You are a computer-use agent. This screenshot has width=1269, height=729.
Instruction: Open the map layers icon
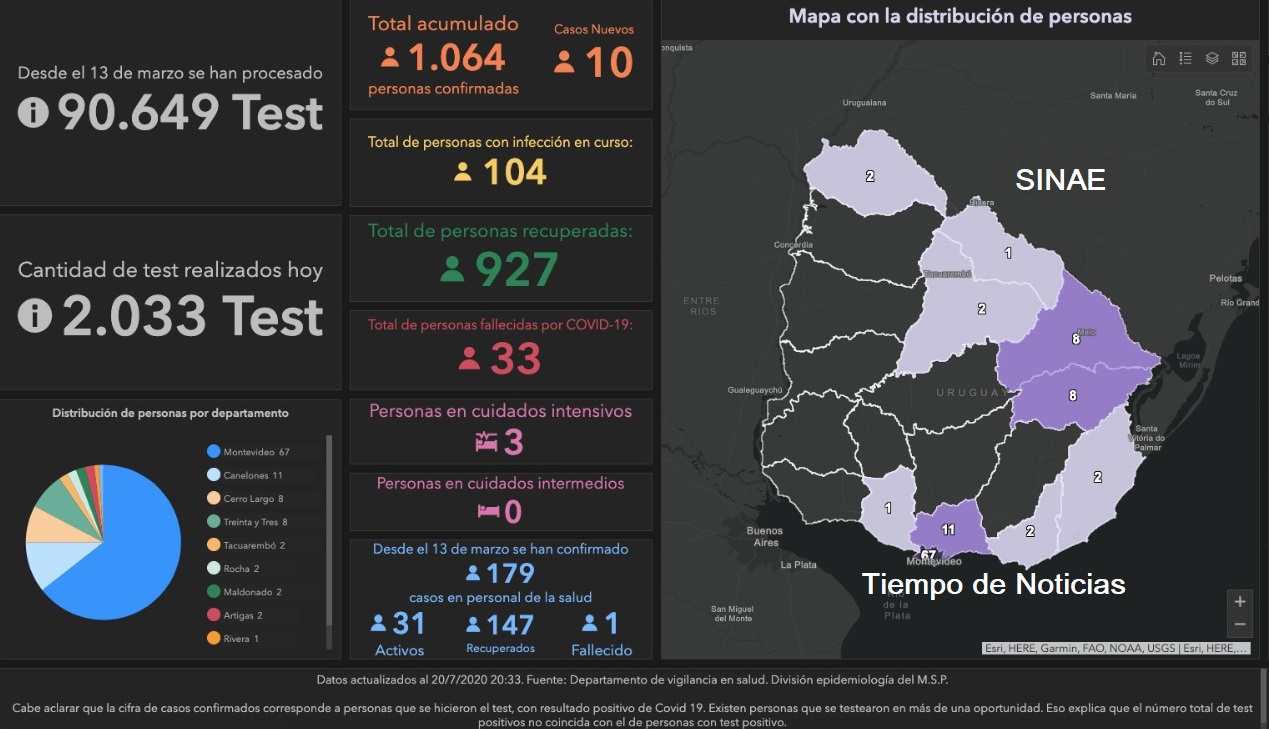pyautogui.click(x=1212, y=58)
